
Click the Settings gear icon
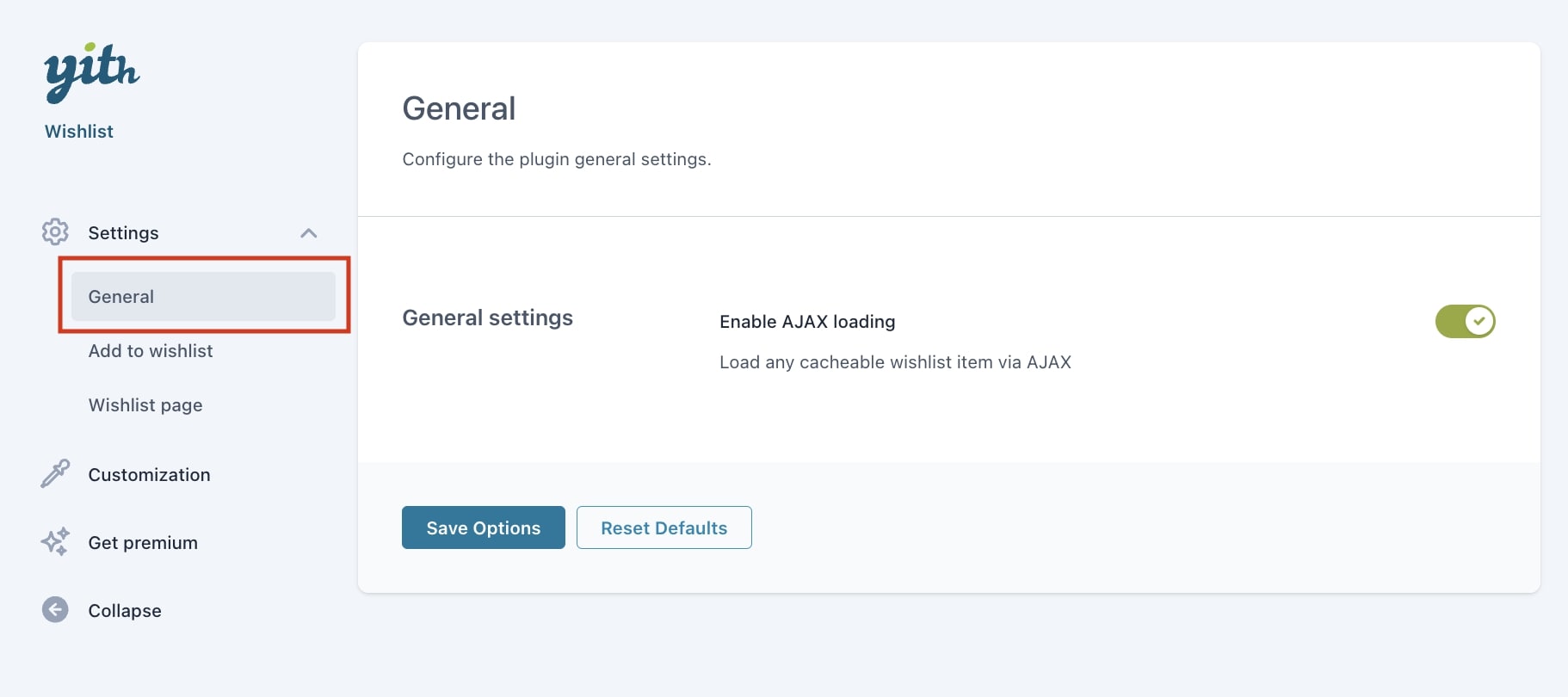coord(55,231)
